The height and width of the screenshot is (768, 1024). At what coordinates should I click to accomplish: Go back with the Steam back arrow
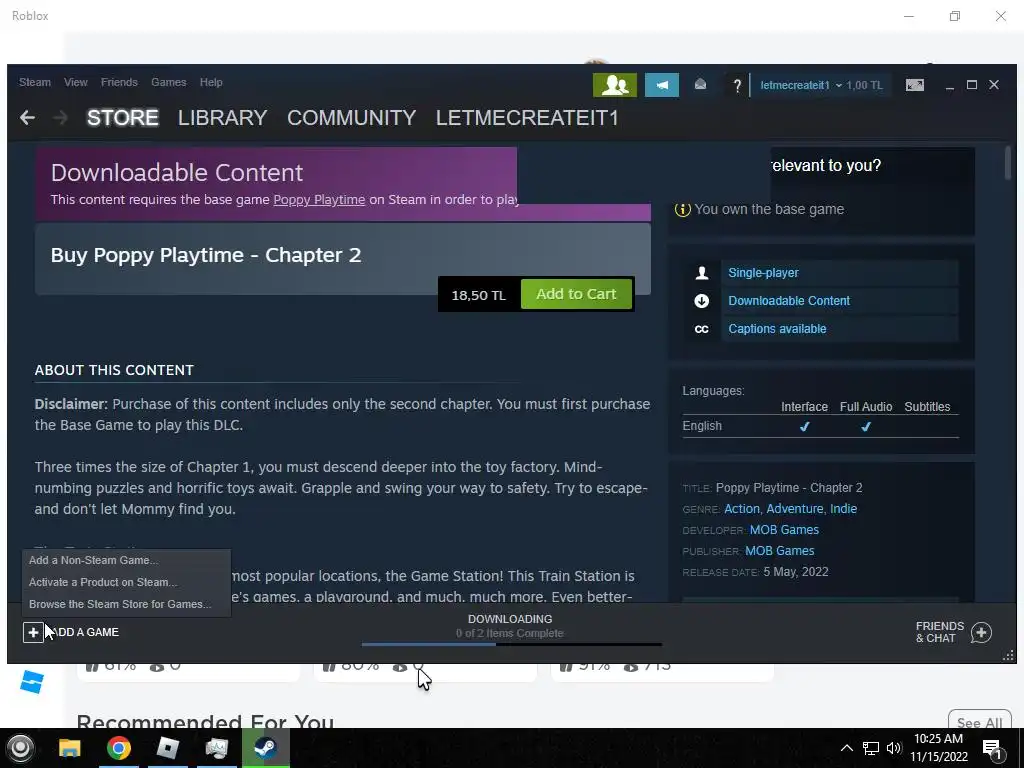[27, 118]
